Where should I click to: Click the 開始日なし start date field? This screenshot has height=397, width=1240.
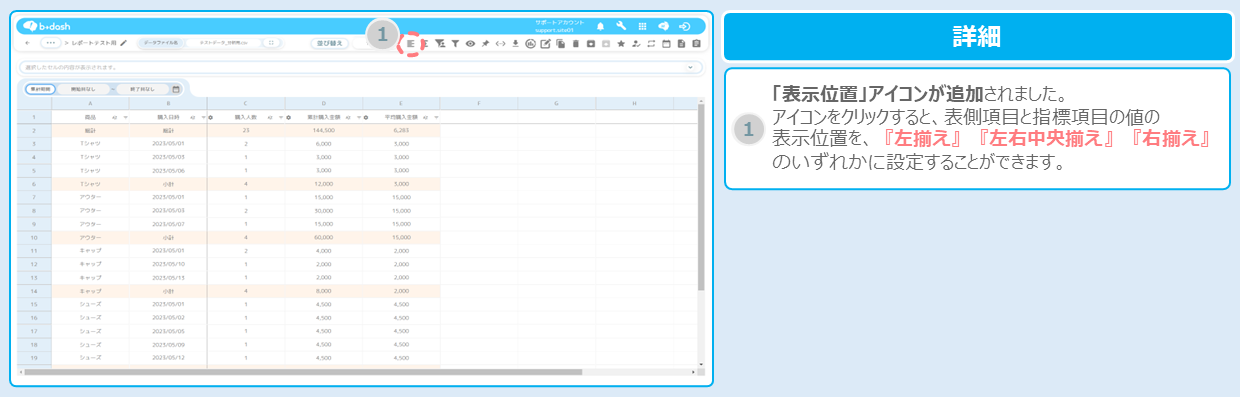point(83,89)
